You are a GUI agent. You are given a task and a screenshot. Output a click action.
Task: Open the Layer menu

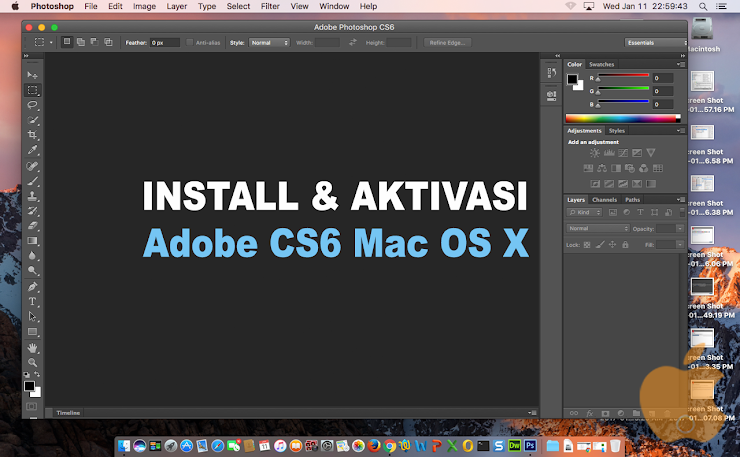(x=177, y=6)
